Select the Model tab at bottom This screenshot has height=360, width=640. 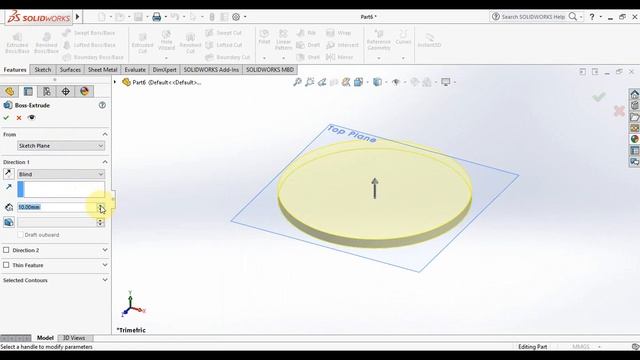[x=45, y=338]
